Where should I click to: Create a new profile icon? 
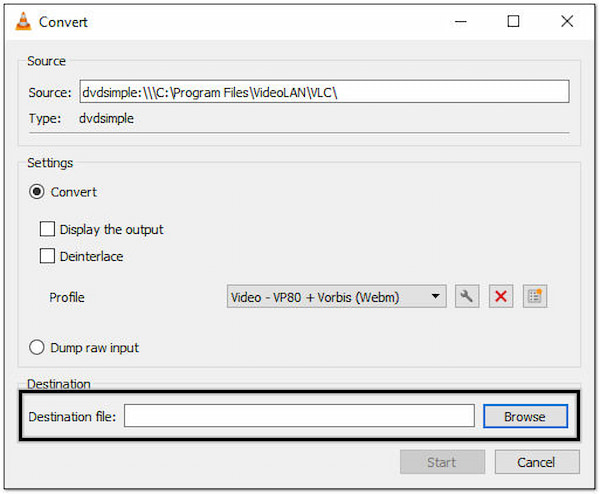coord(535,296)
